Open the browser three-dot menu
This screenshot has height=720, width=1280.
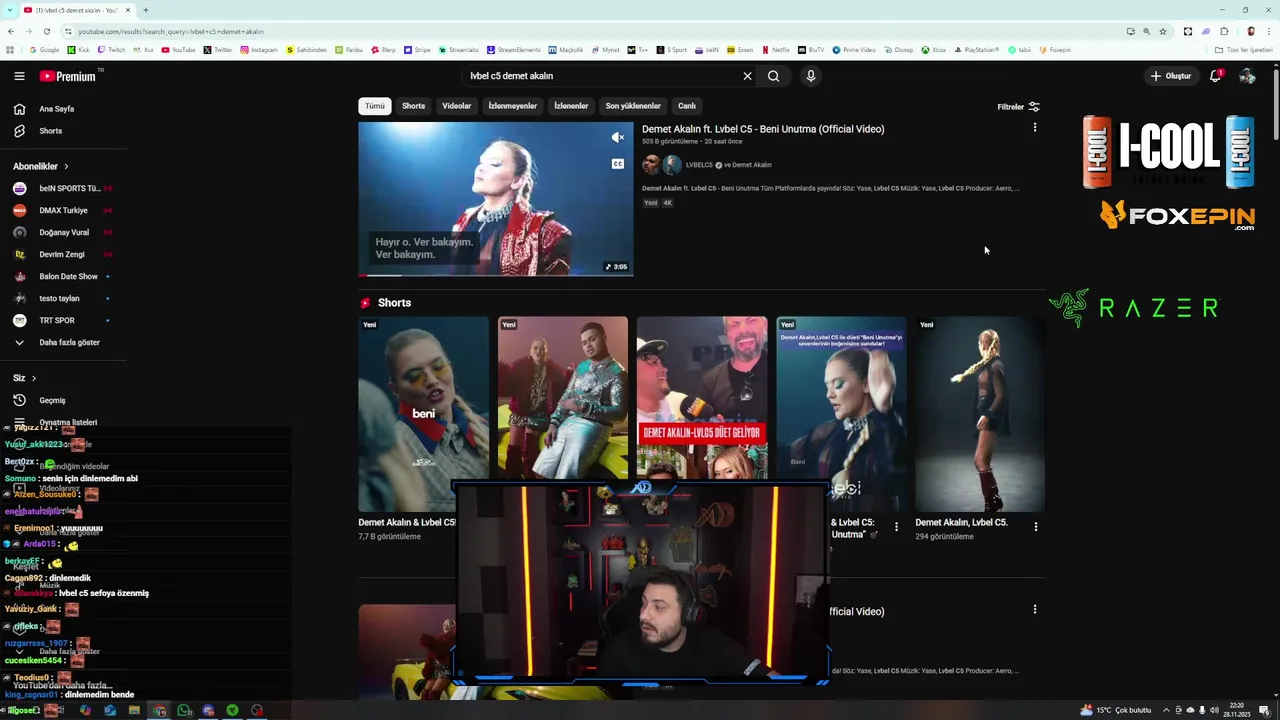(x=1270, y=31)
